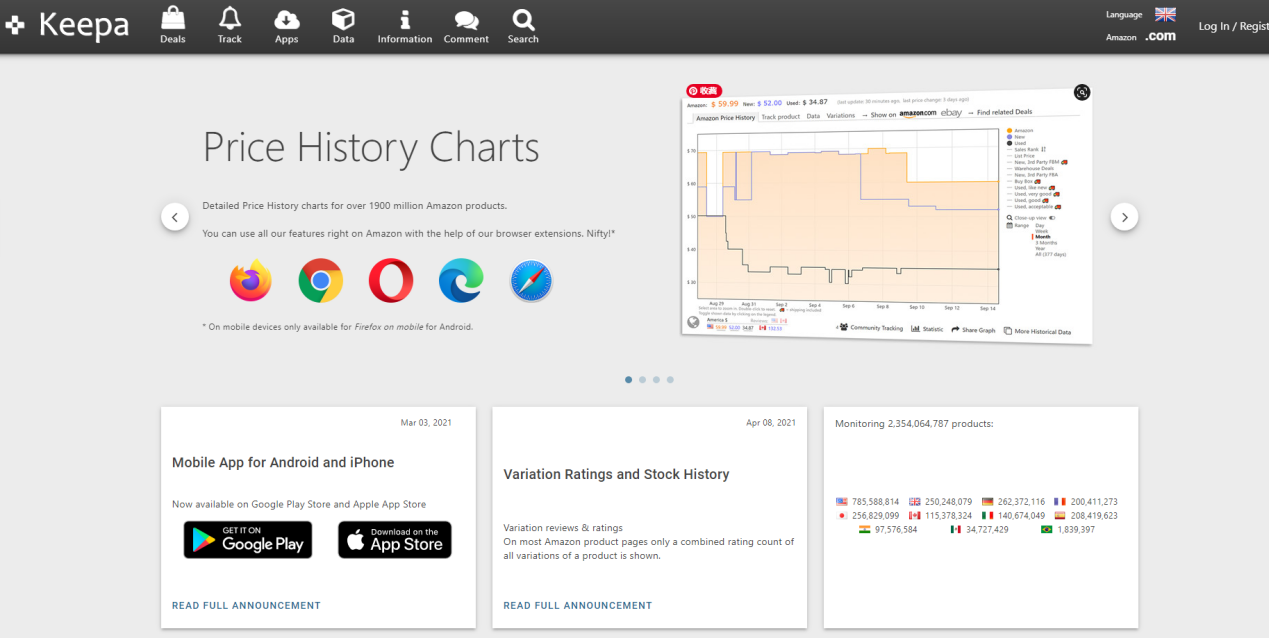This screenshot has width=1269, height=638.
Task: Go to previous slide with left arrow
Action: click(175, 216)
